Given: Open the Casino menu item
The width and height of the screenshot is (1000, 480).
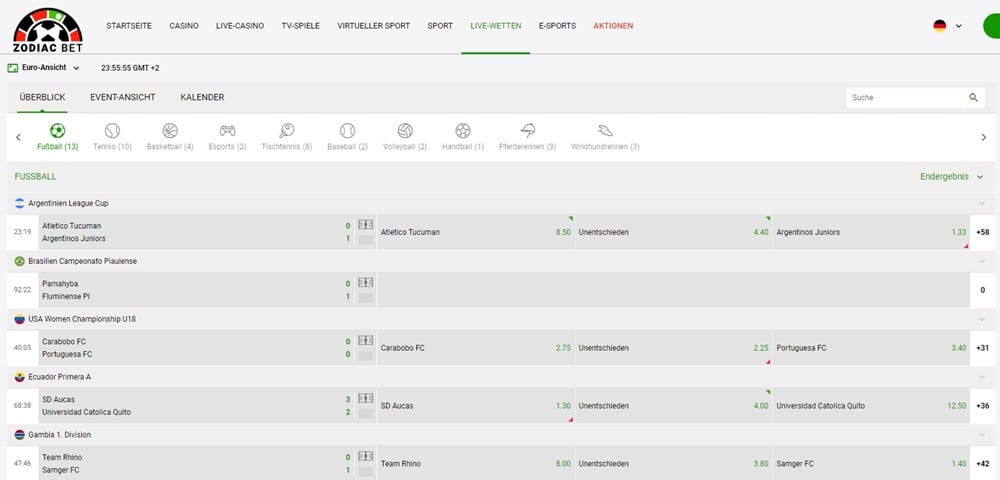Looking at the screenshot, I should pyautogui.click(x=184, y=26).
